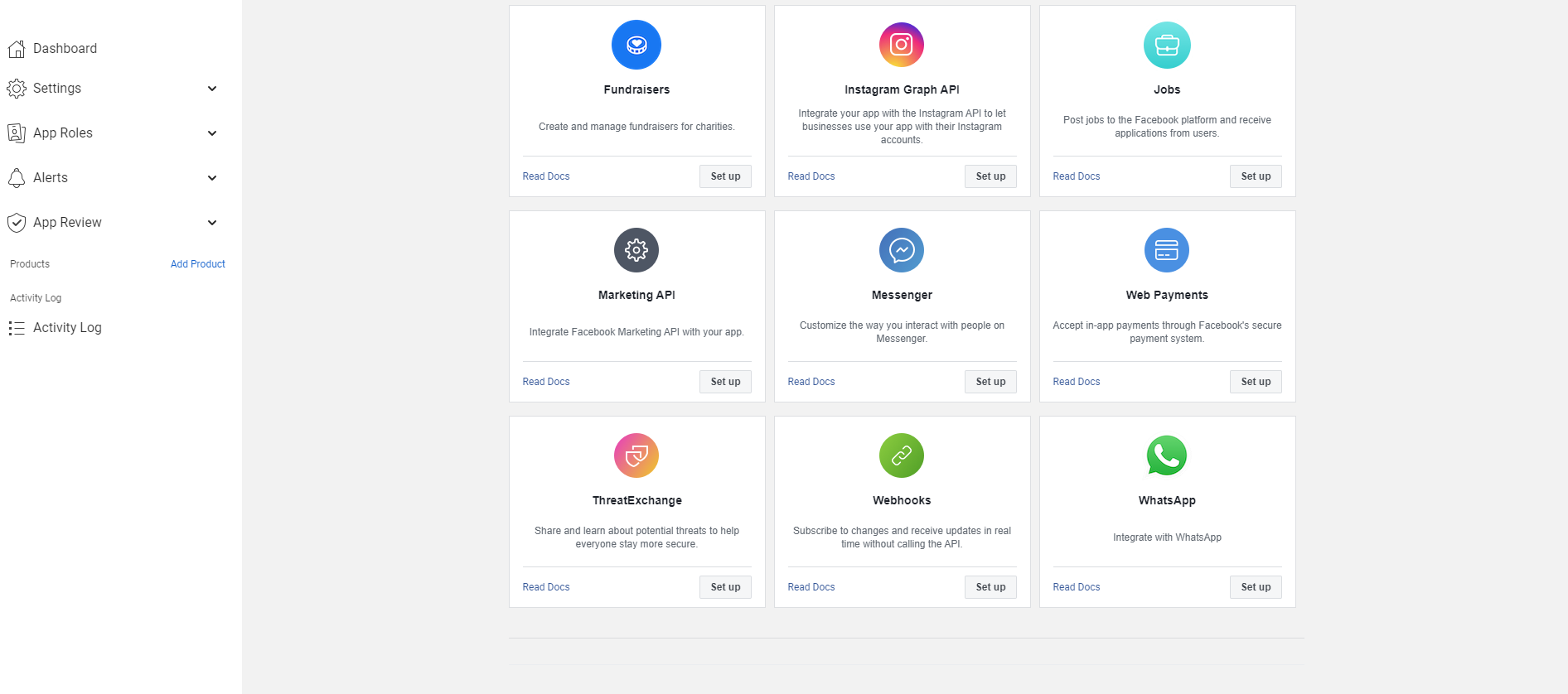
Task: Click the Add Product link
Action: [x=198, y=264]
